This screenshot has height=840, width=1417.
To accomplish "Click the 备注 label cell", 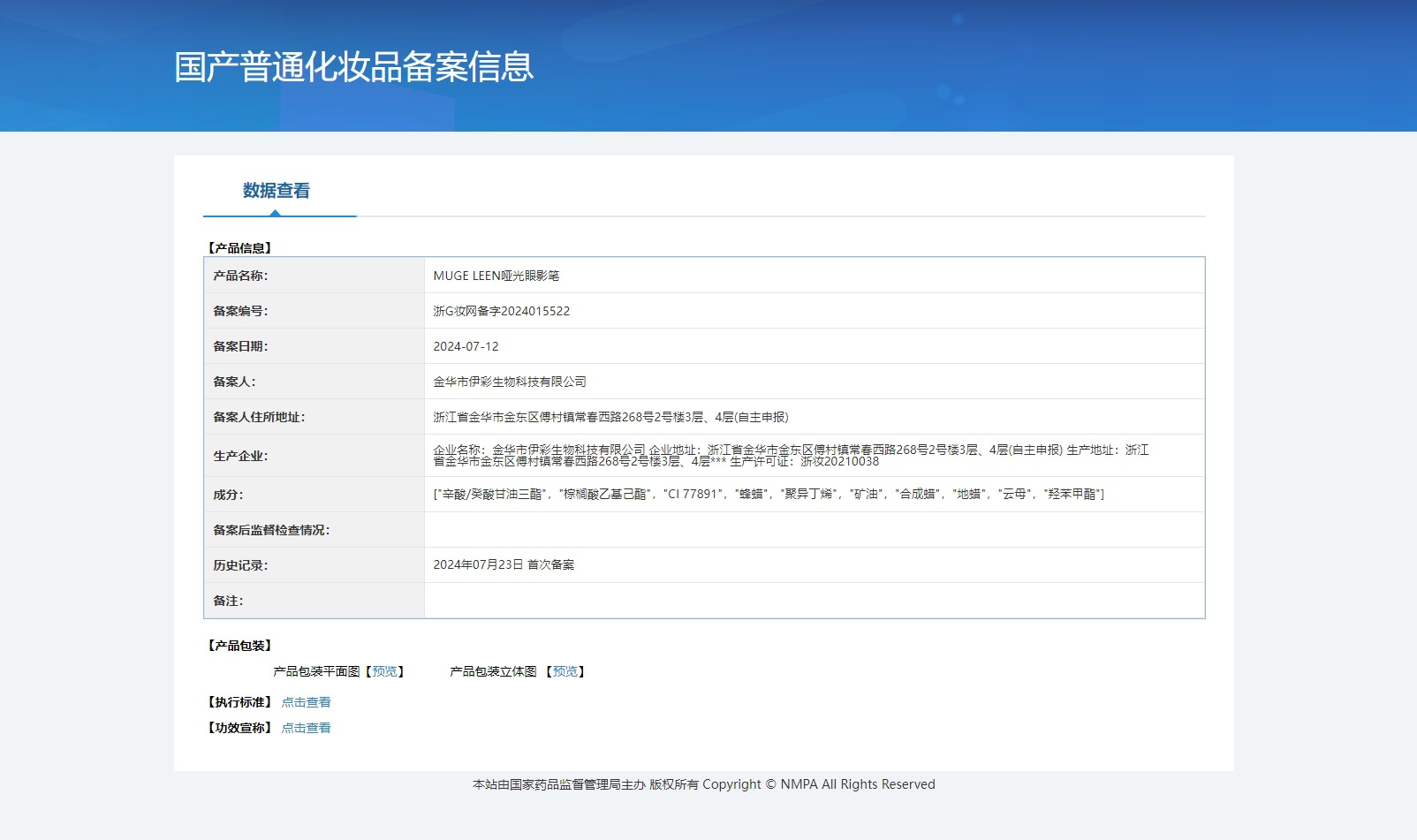I will point(314,601).
